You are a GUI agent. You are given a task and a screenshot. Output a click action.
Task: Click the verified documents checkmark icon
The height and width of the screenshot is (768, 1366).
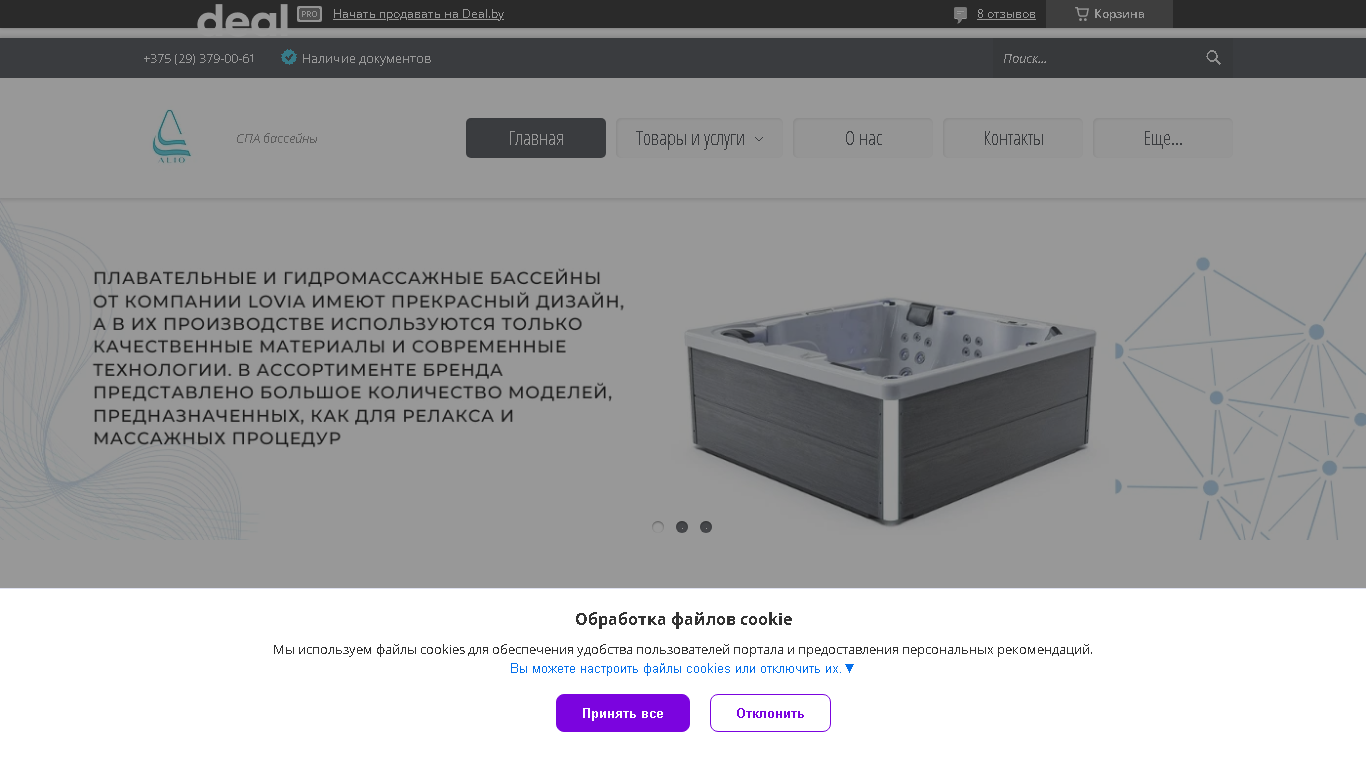289,57
